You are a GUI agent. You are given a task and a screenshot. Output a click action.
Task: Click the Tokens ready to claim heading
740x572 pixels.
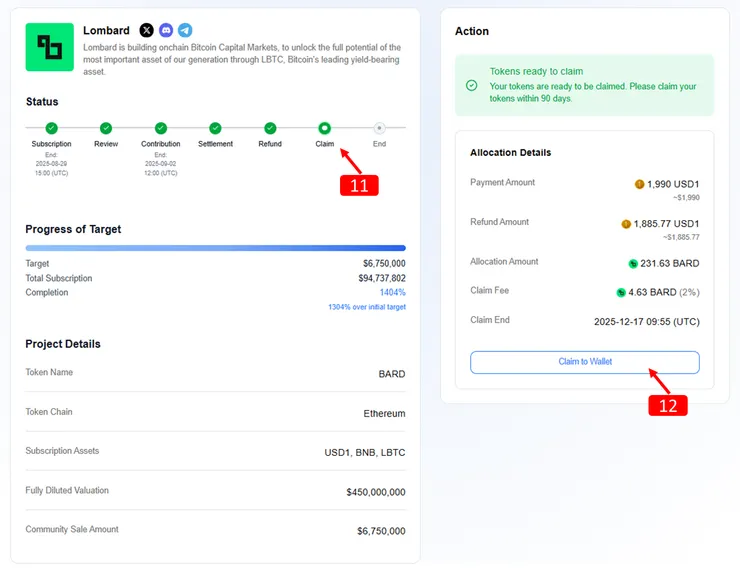(x=536, y=71)
